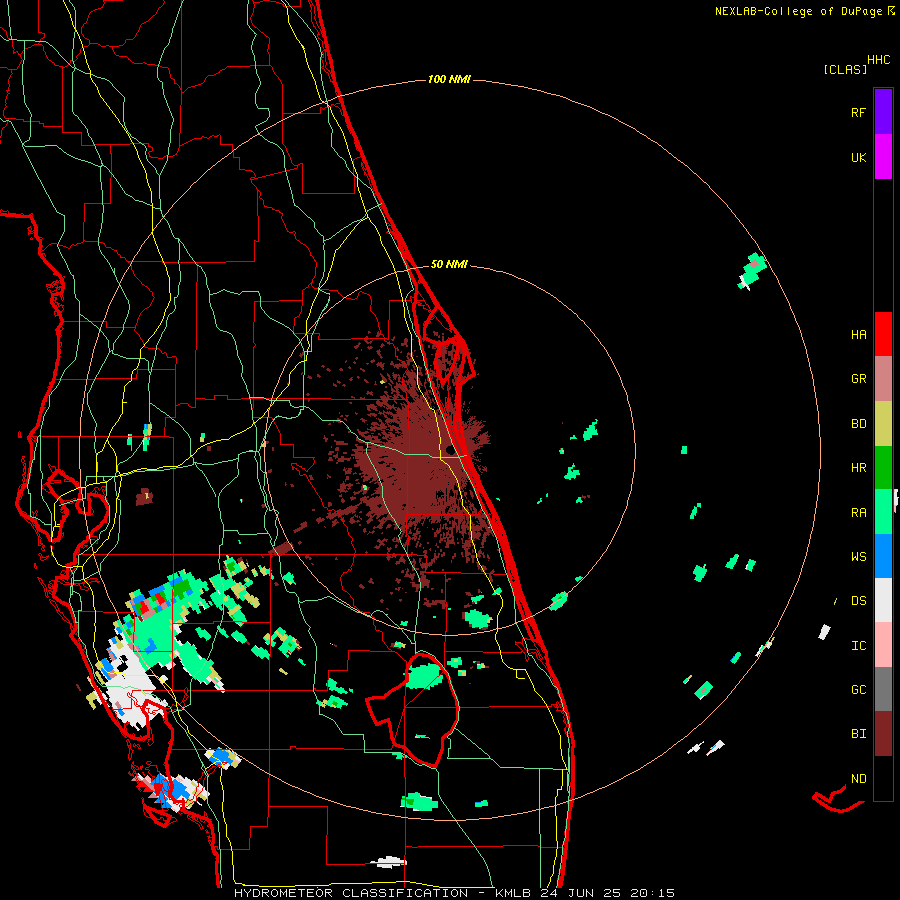
Task: Click the DS legend label
Action: point(858,600)
